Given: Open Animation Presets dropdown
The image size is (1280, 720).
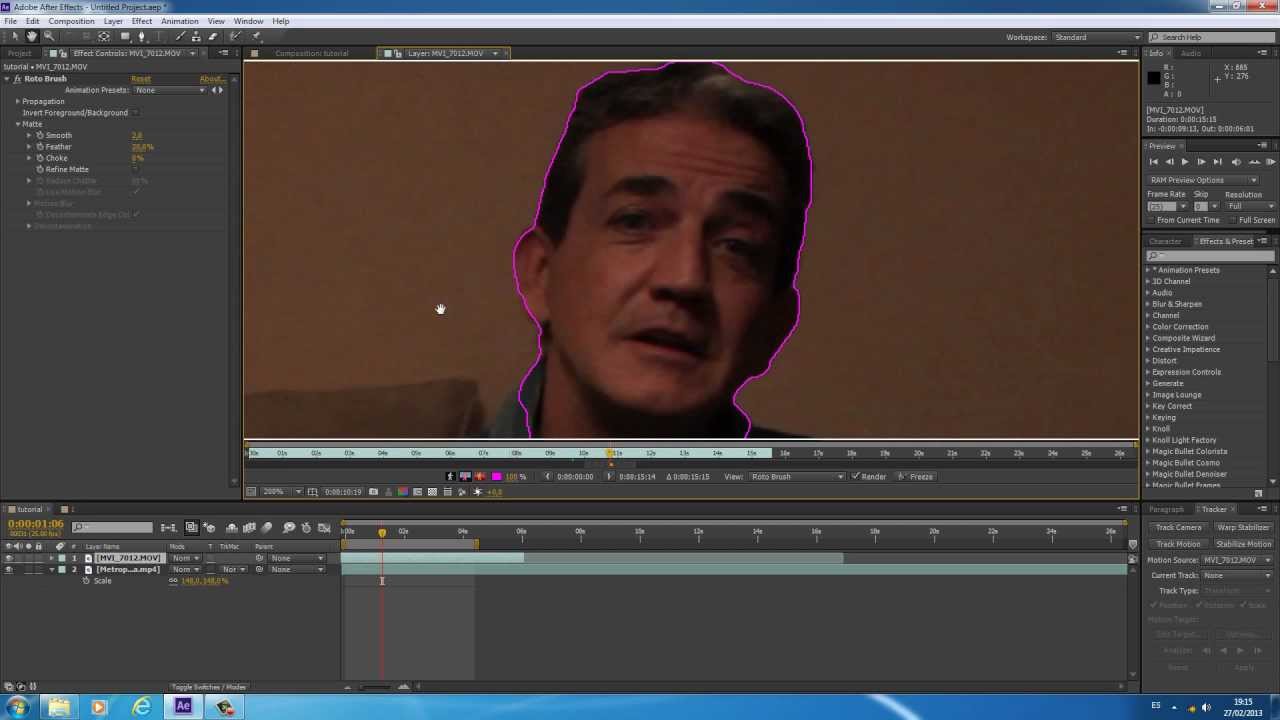Looking at the screenshot, I should (x=170, y=90).
